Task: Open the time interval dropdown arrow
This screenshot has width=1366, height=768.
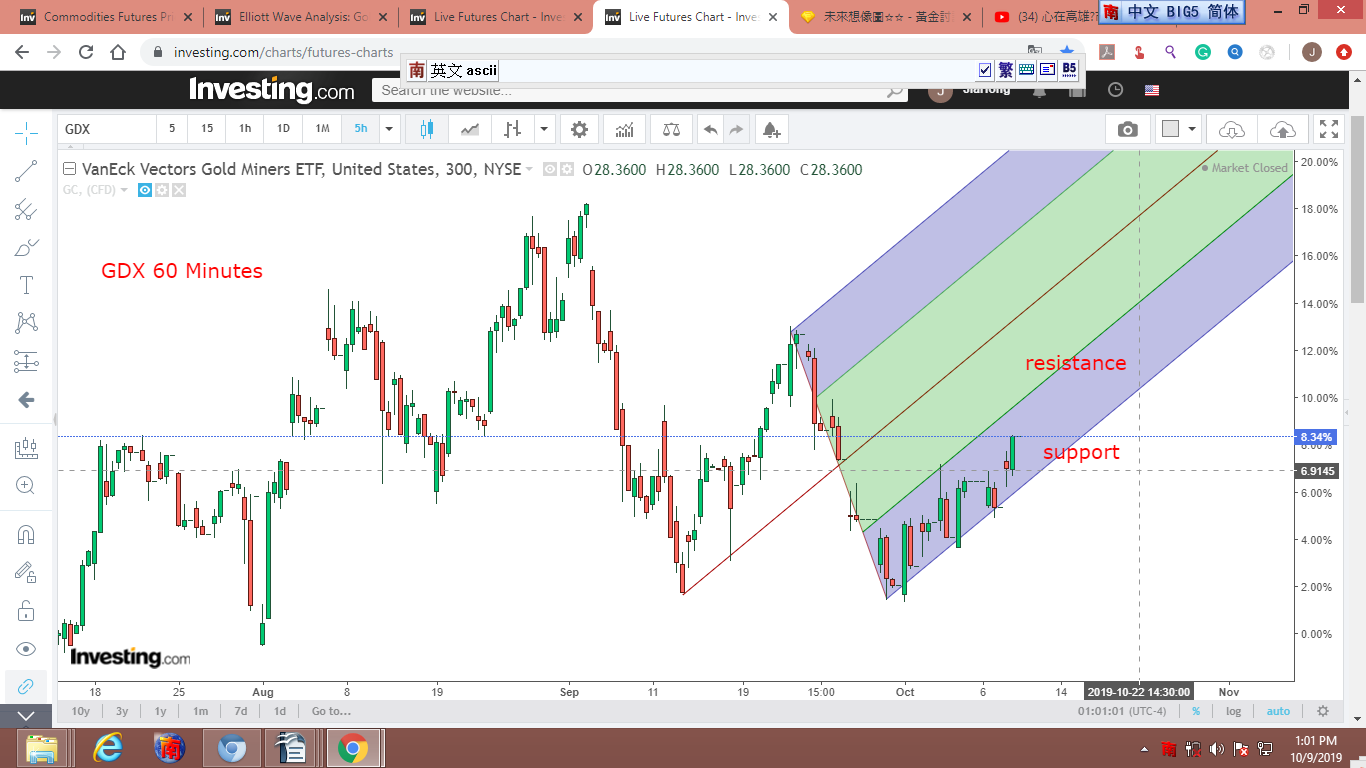Action: (389, 129)
